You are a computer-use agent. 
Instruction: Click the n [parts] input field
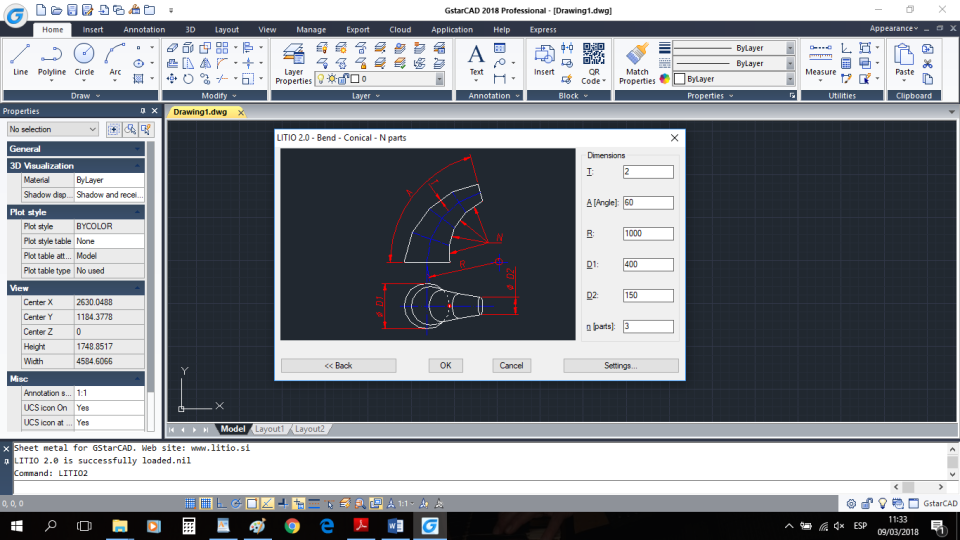coord(648,326)
